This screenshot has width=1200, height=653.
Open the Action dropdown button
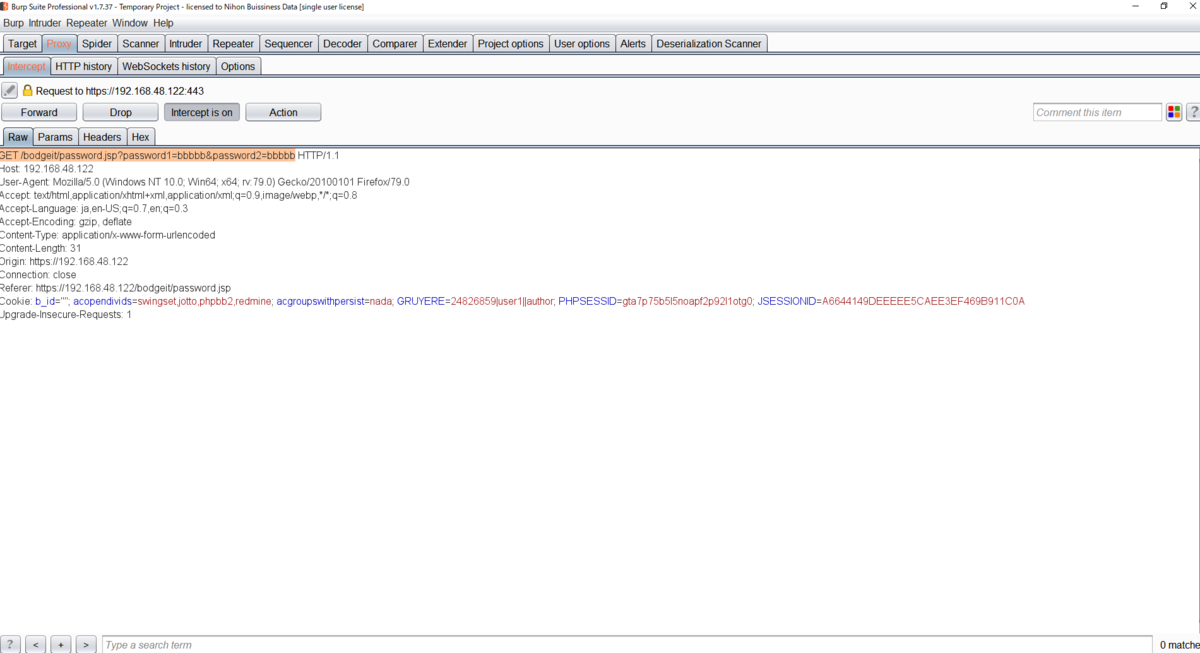(283, 112)
